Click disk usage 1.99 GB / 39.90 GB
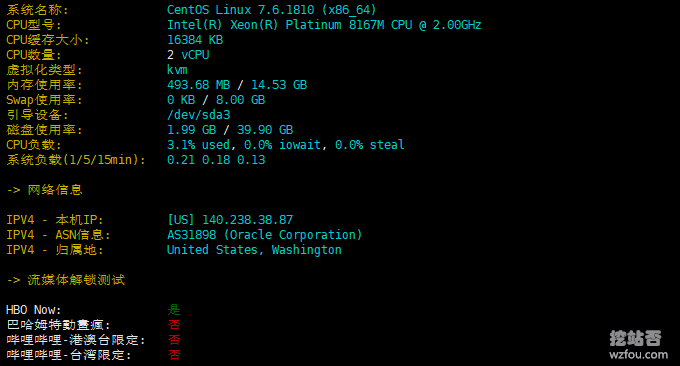Viewport: 680px width, 366px height. 230,130
